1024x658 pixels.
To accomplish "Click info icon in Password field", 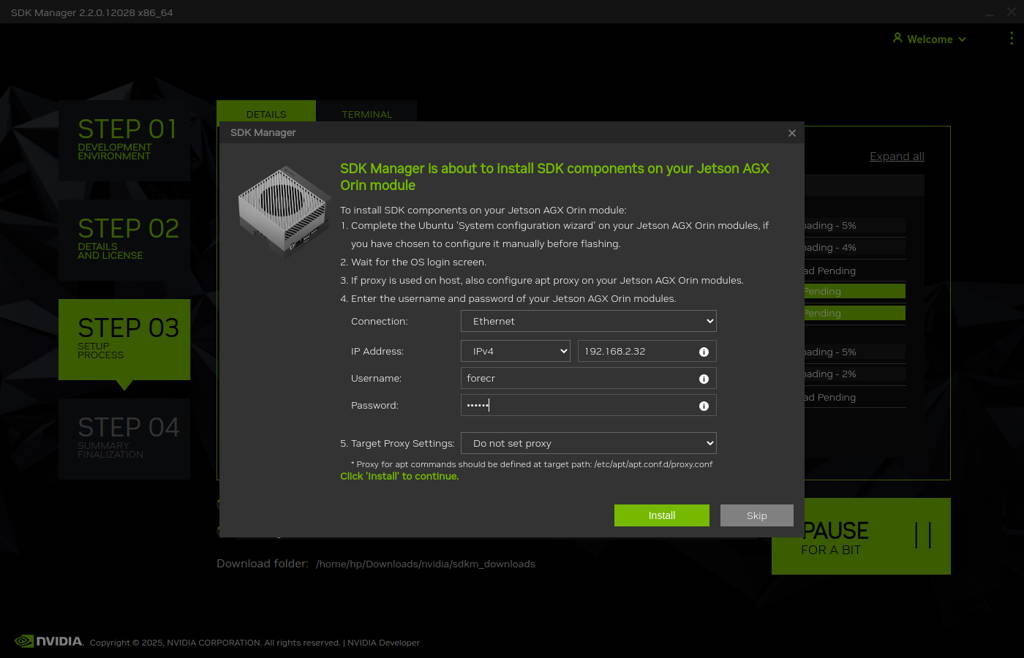I will (x=704, y=406).
